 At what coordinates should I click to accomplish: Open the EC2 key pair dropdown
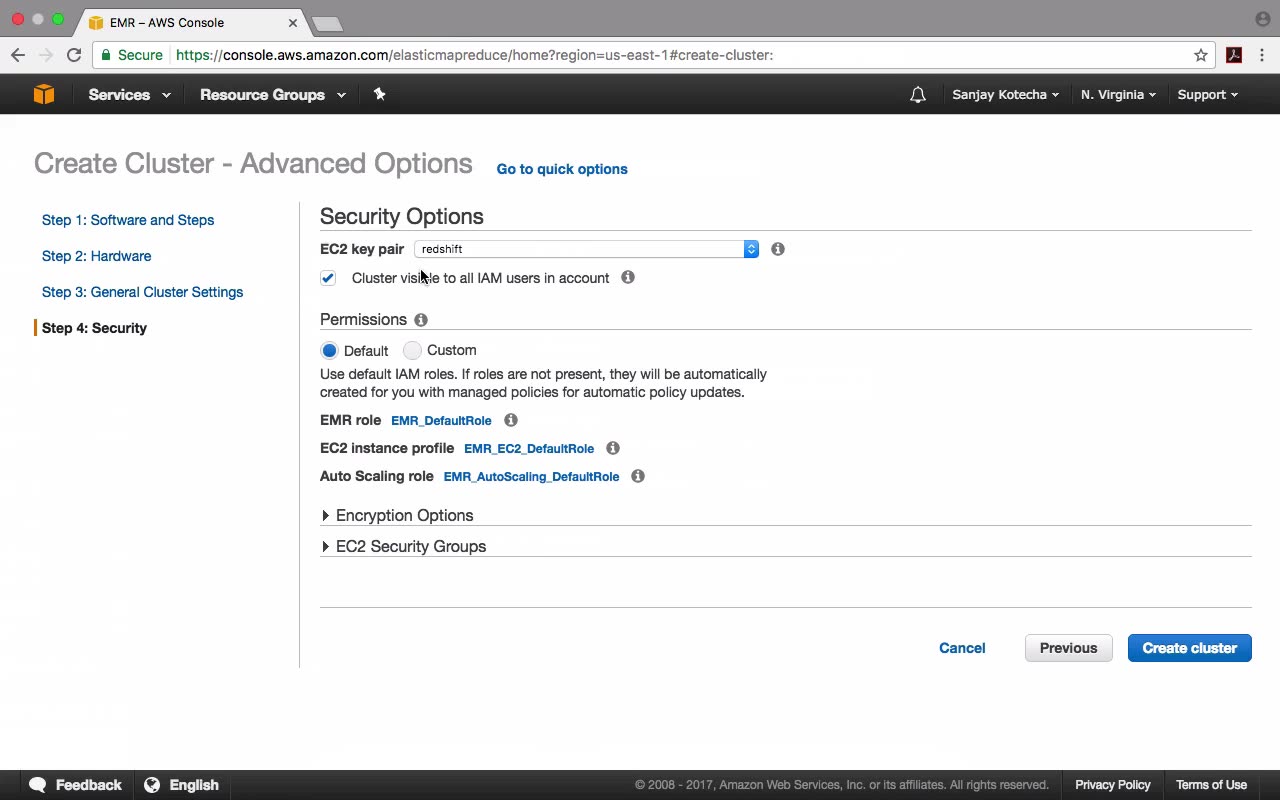(x=586, y=249)
